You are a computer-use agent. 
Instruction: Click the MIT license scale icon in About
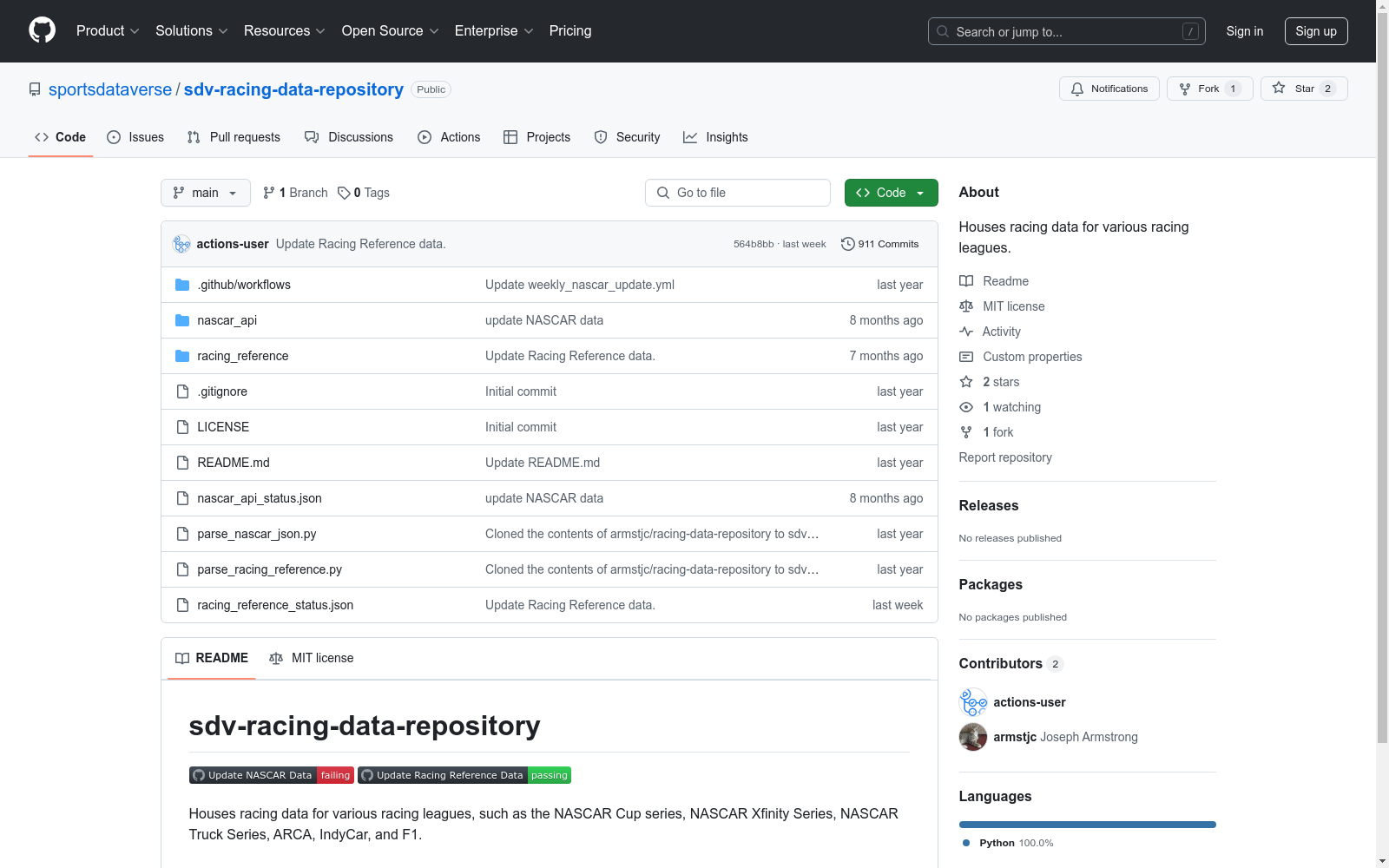(966, 306)
